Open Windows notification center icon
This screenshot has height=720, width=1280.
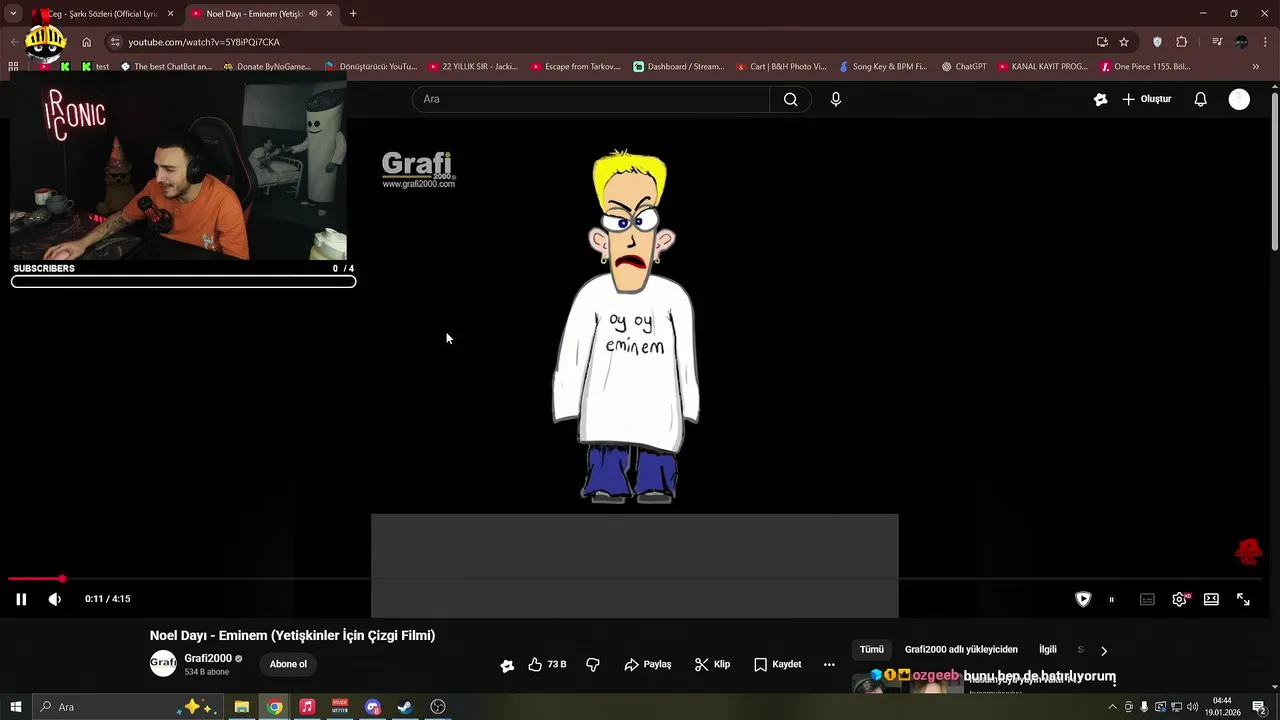(x=1259, y=707)
